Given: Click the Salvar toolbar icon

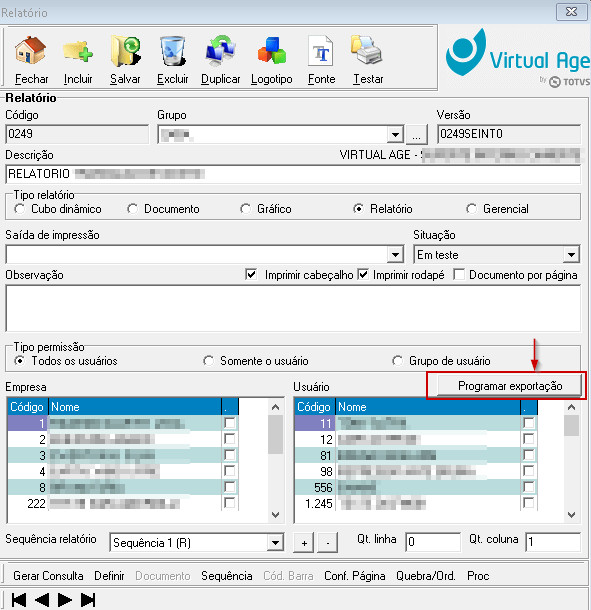Looking at the screenshot, I should [x=125, y=51].
